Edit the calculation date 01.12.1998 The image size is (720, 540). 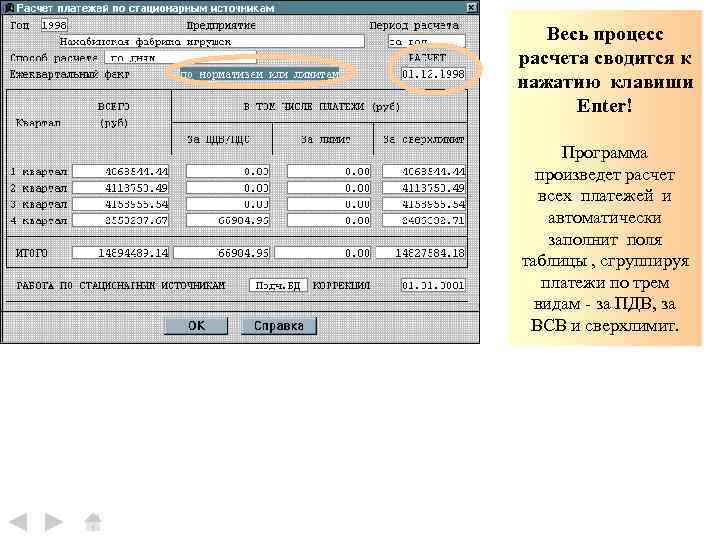coord(433,74)
